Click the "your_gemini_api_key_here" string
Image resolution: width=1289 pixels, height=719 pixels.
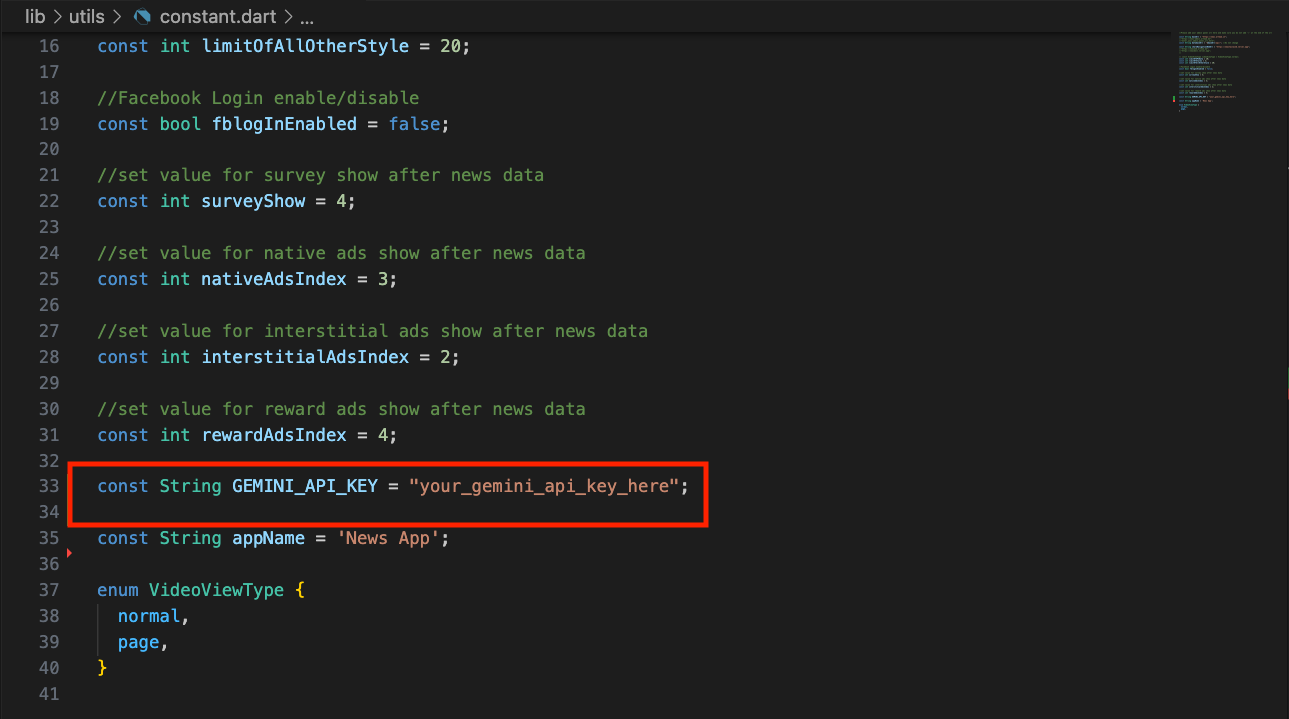(544, 486)
